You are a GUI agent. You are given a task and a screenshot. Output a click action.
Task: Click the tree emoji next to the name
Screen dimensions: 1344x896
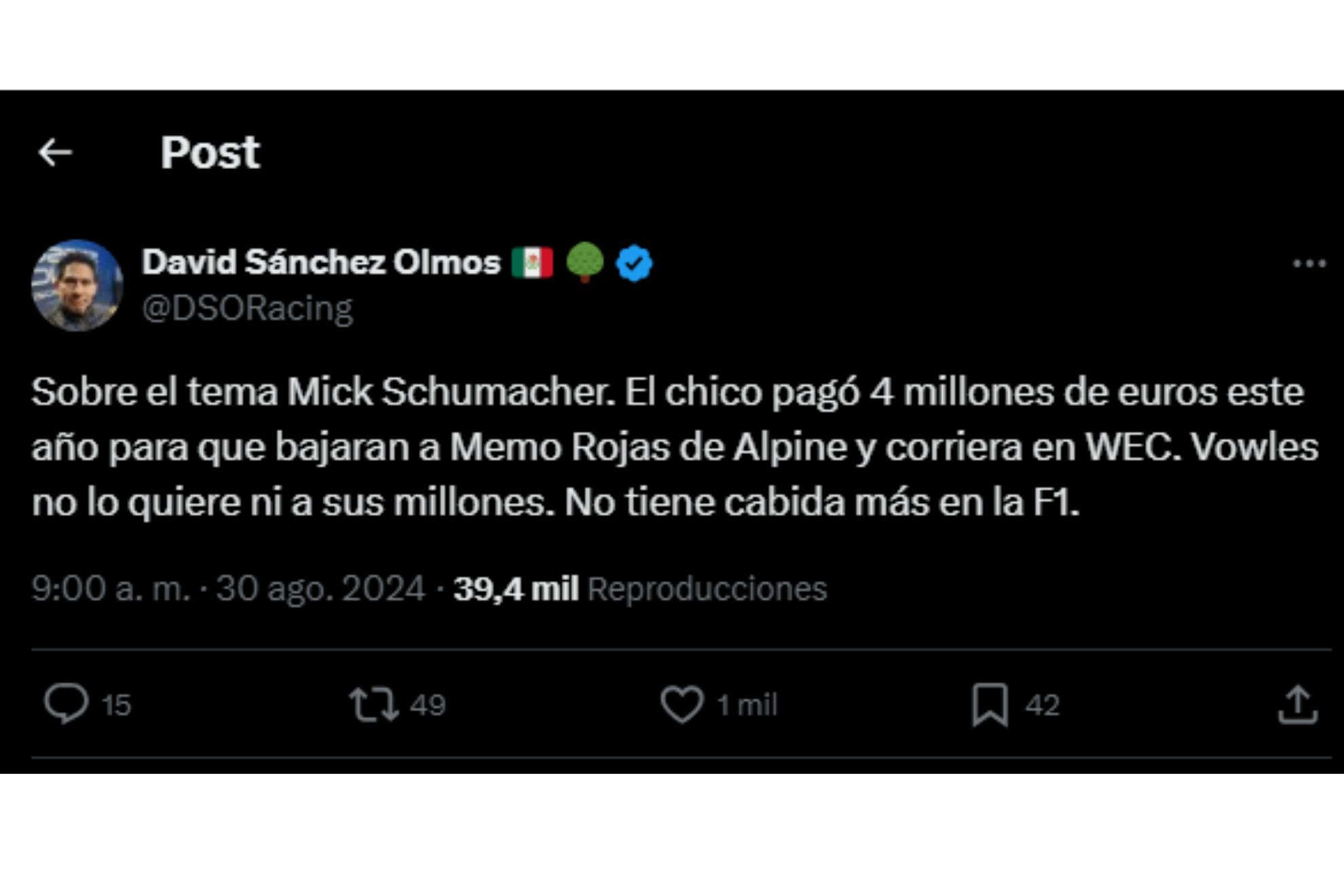tap(584, 262)
